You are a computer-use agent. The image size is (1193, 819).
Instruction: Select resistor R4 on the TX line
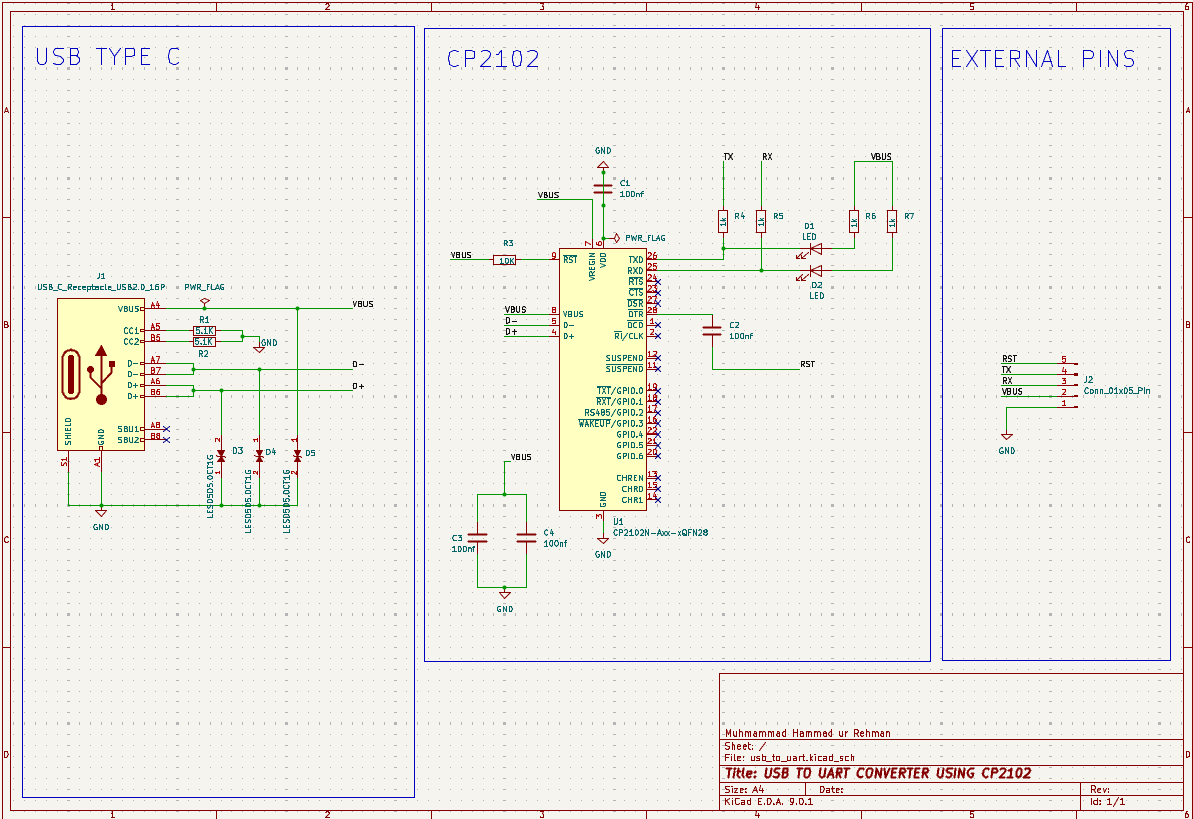(x=723, y=221)
